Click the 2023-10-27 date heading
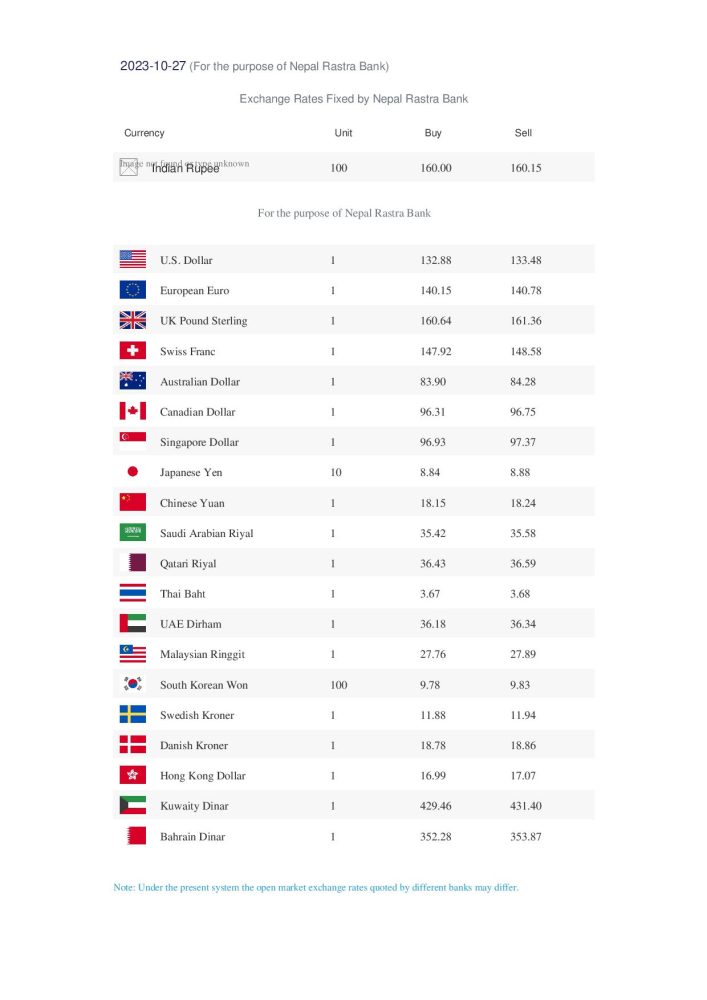 [153, 66]
